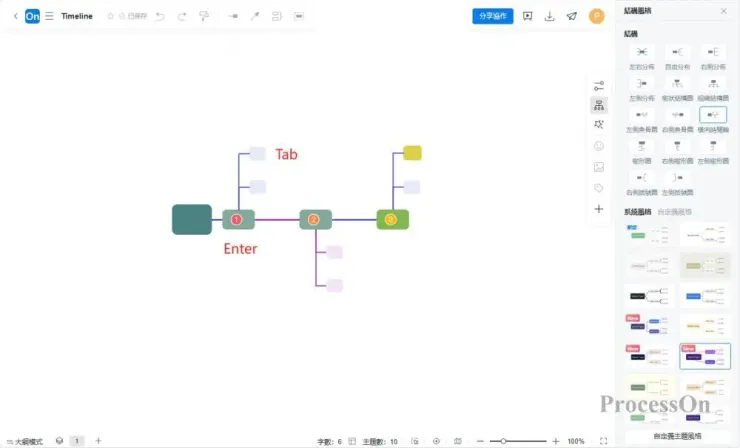Choose the tree structure layout
This screenshot has height=448, width=740.
coord(677,88)
